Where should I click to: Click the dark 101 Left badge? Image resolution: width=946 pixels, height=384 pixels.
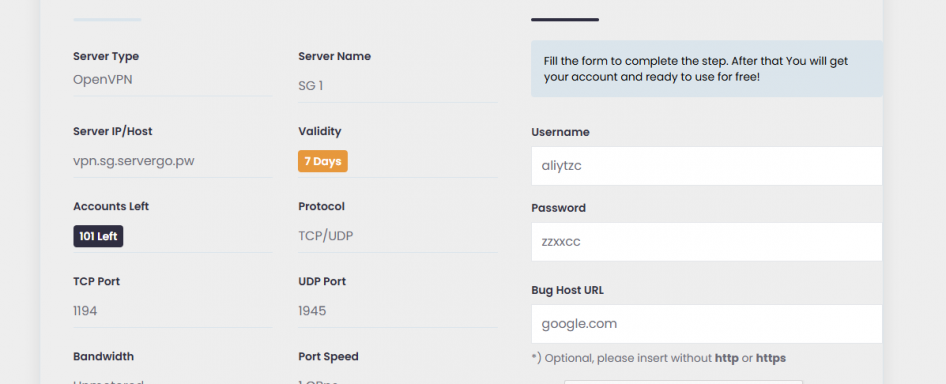(98, 237)
